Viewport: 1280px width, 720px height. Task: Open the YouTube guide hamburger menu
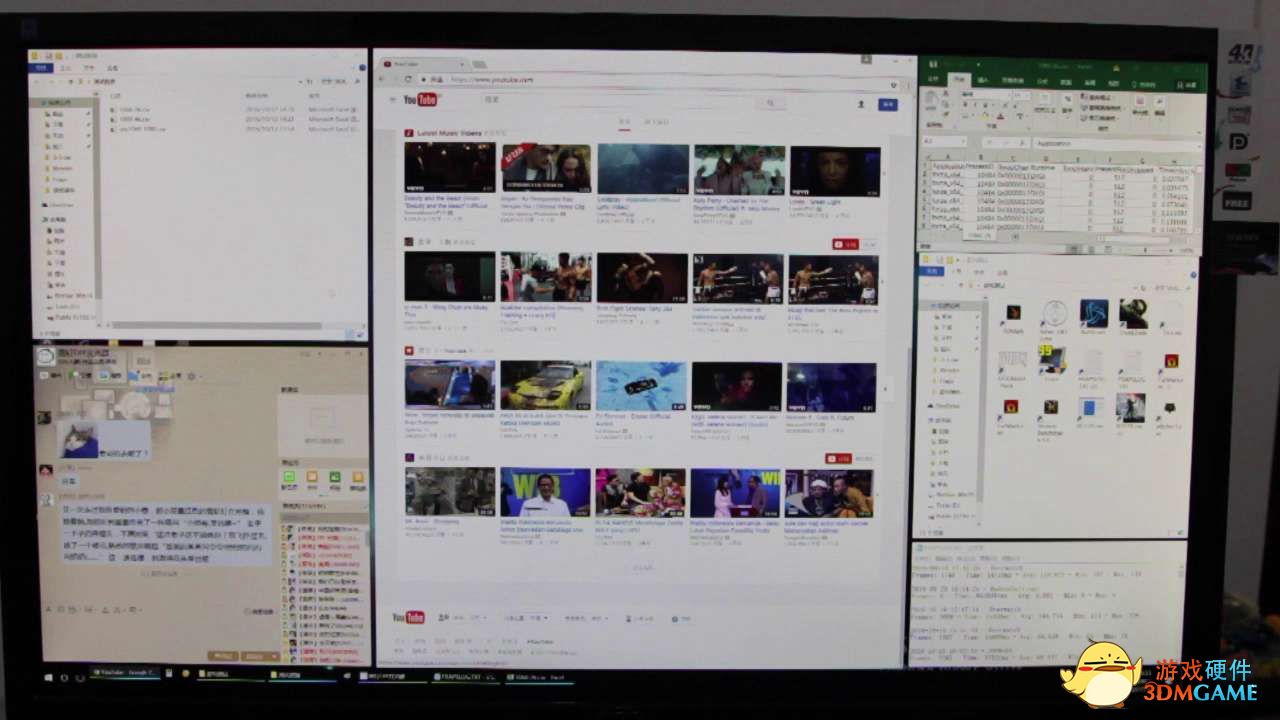point(392,100)
